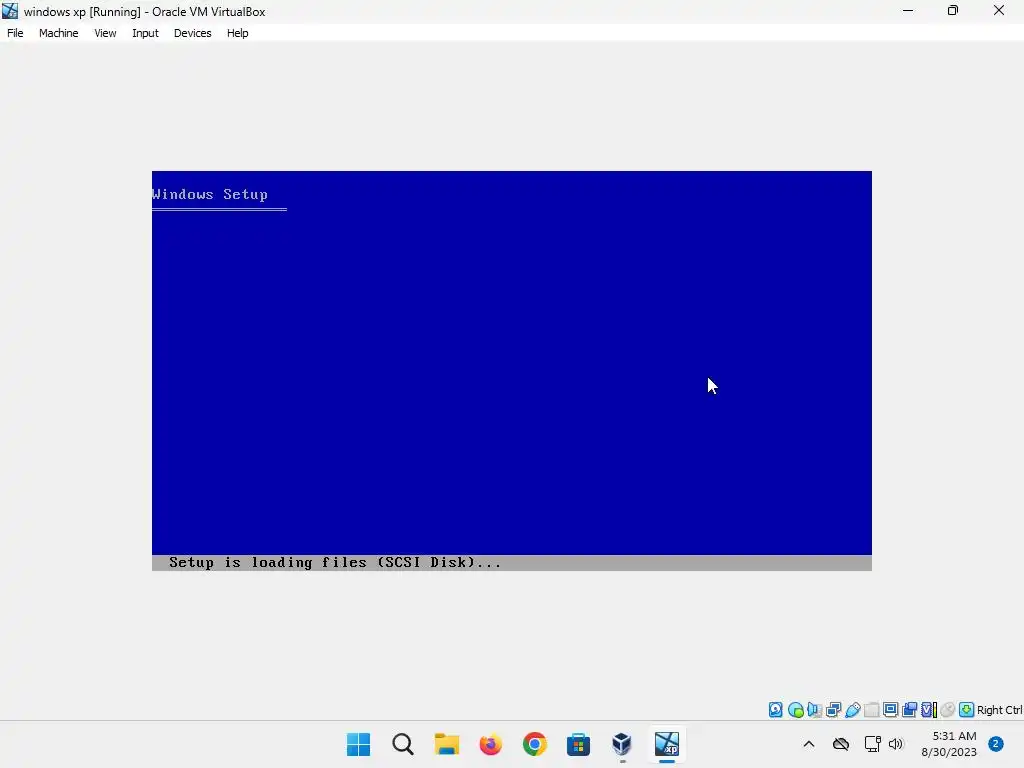Image resolution: width=1024 pixels, height=768 pixels.
Task: Open the File menu
Action: point(15,33)
